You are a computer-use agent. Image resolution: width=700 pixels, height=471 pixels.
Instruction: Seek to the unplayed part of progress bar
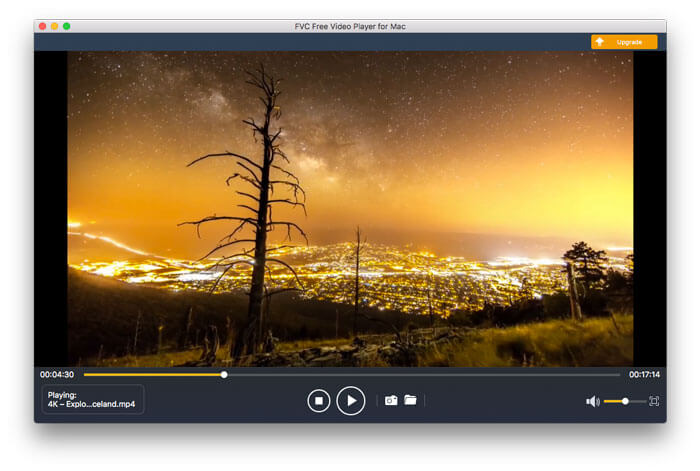[x=420, y=375]
